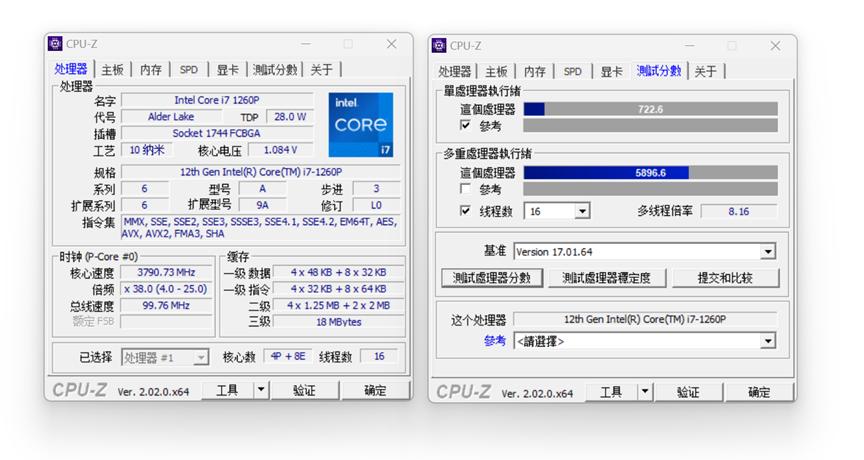Viewport: 864px width, 460px height.
Task: Click 确定 button in left window
Action: pyautogui.click(x=375, y=390)
